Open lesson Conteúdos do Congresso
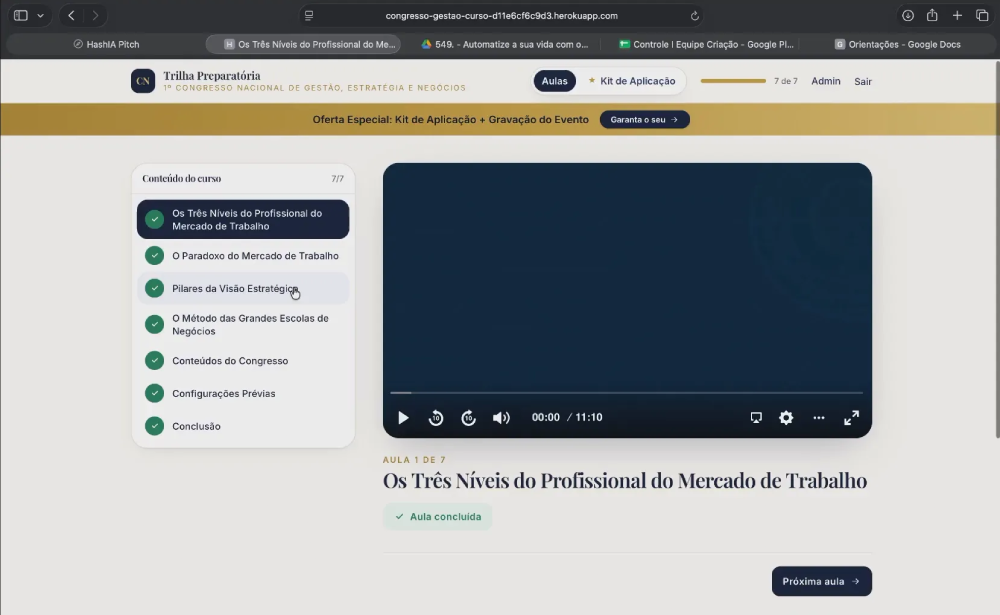 [243, 360]
